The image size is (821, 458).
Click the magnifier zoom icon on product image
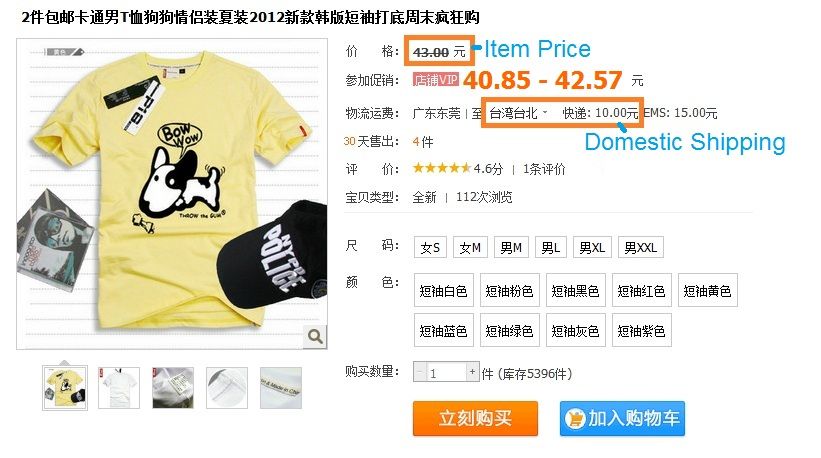tap(315, 336)
